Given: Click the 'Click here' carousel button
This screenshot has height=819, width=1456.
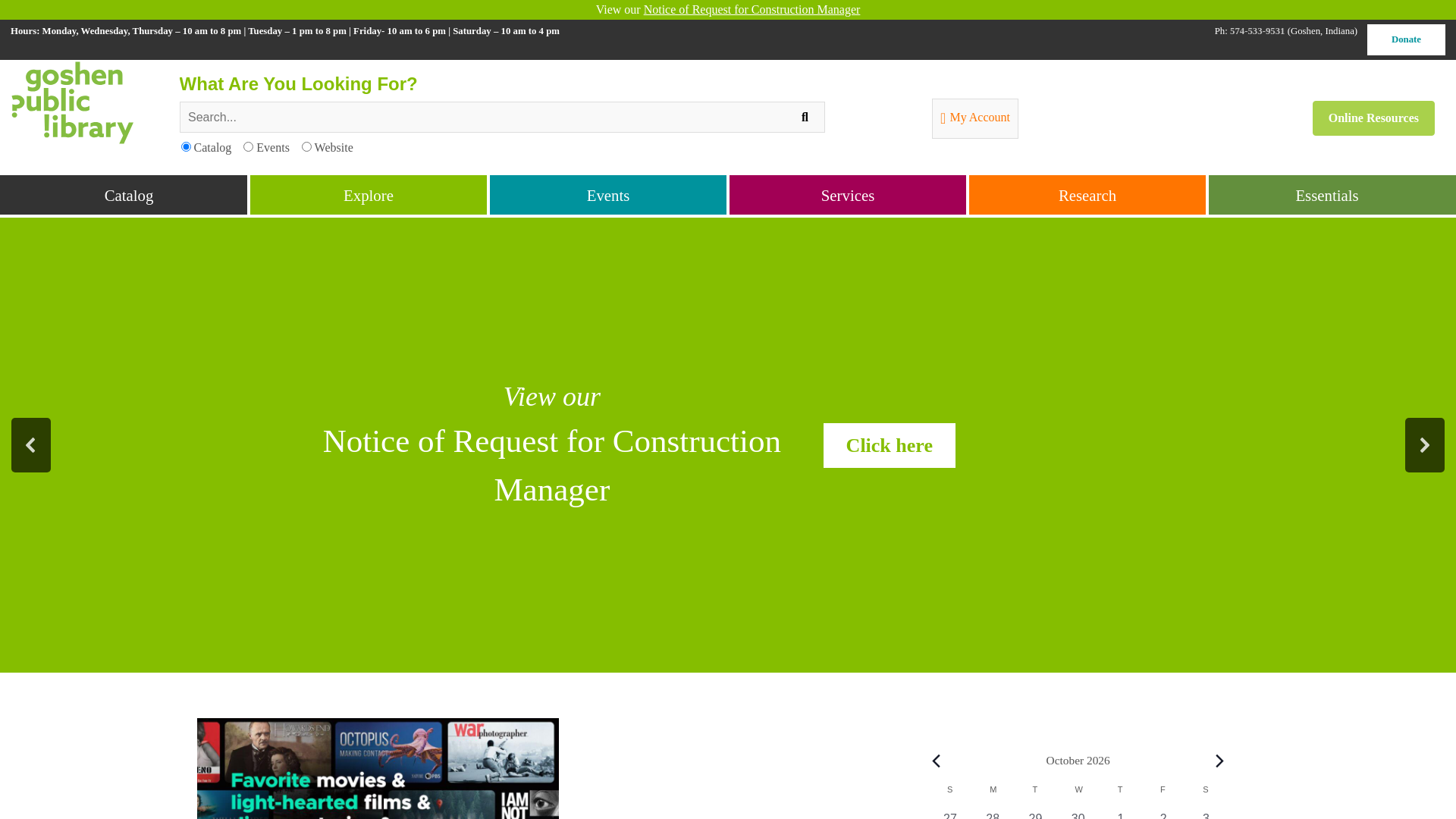Looking at the screenshot, I should click(x=890, y=445).
